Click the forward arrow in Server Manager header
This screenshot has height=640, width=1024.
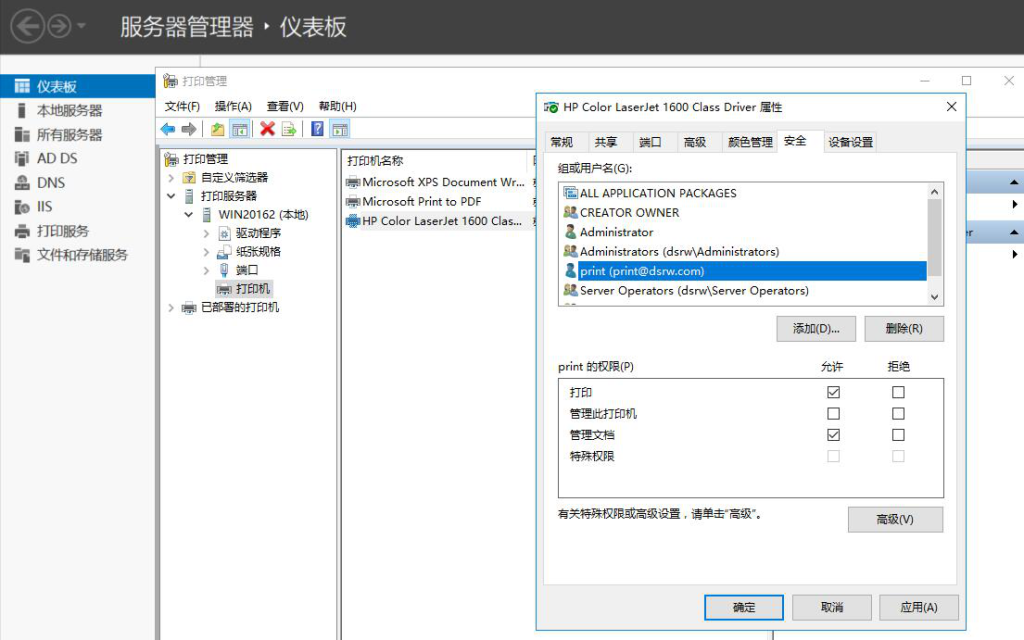click(x=59, y=26)
